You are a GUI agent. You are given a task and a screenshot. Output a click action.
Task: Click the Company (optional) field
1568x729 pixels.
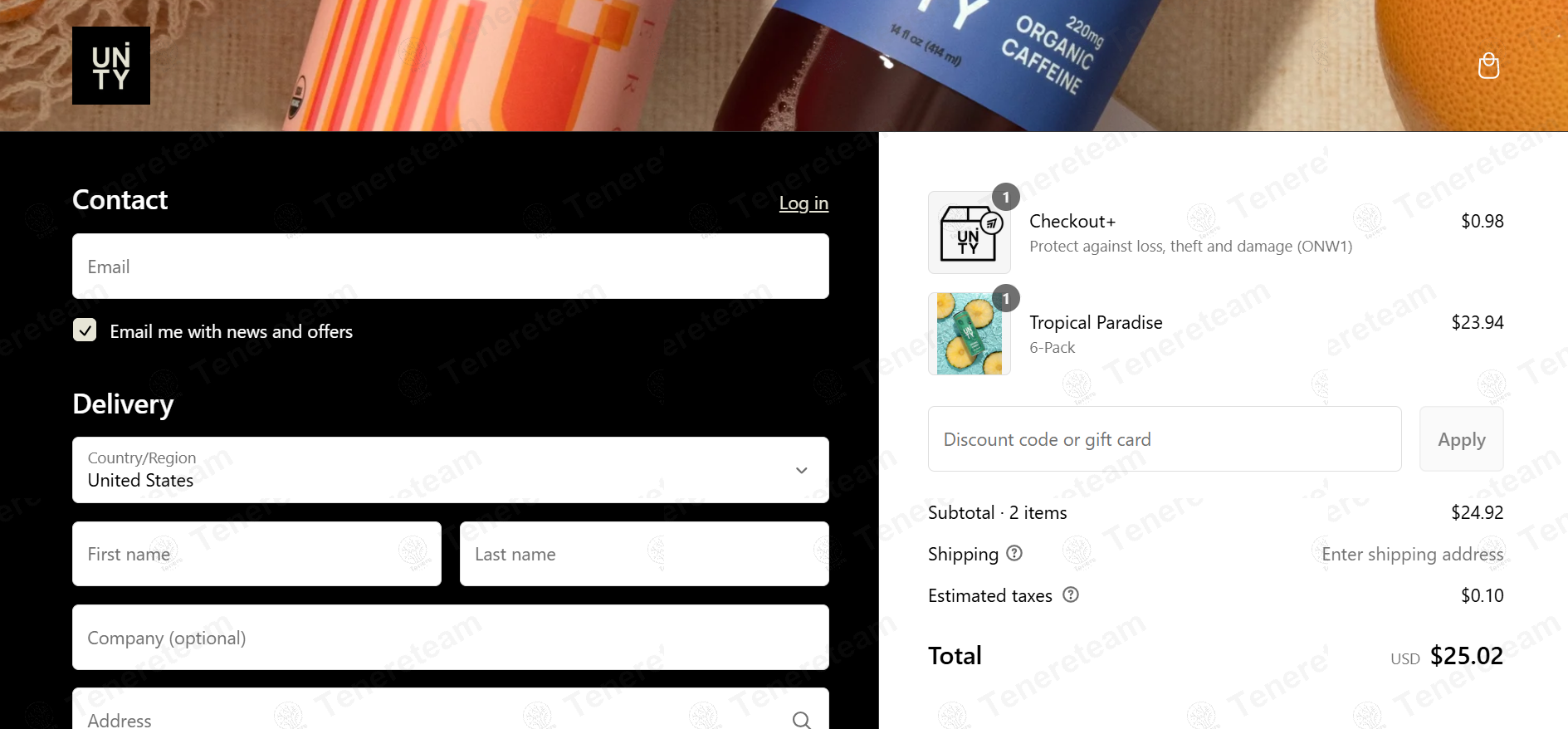click(451, 638)
